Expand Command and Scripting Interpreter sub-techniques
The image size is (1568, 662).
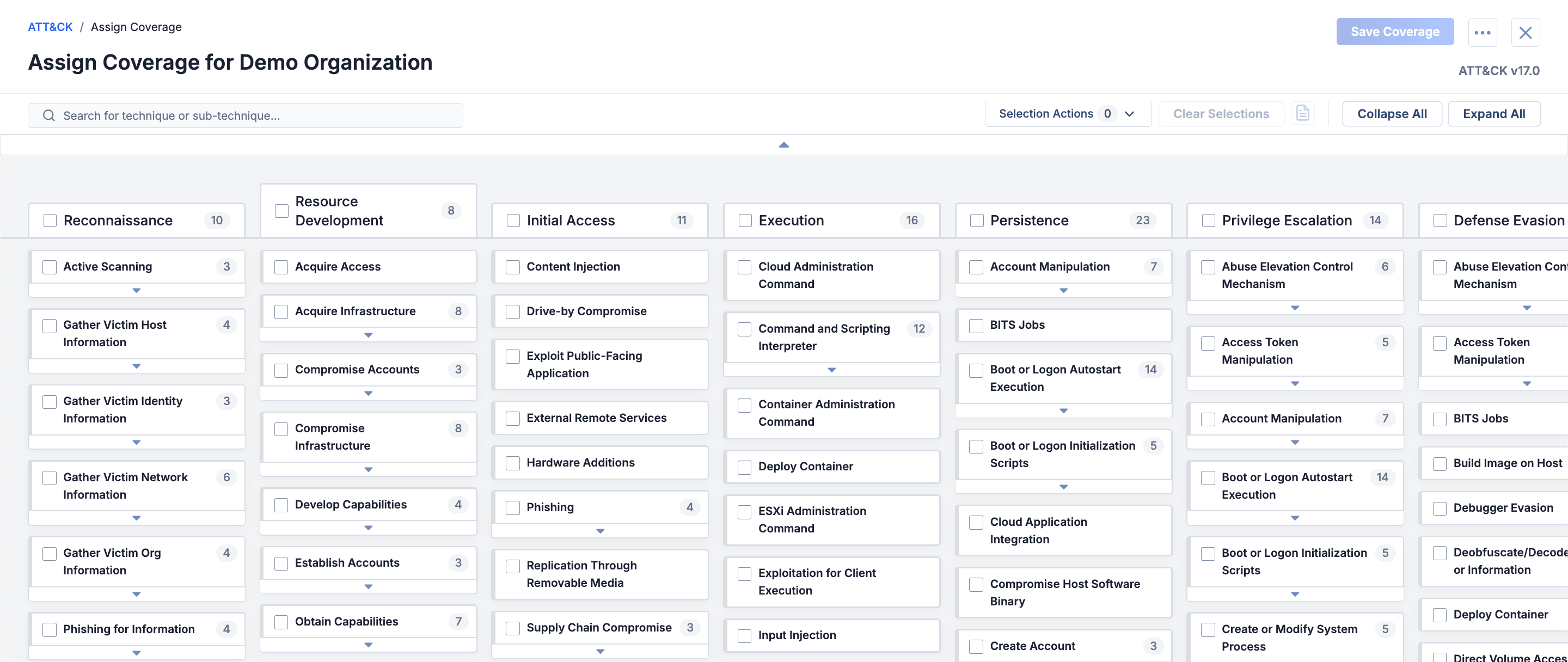[x=831, y=370]
